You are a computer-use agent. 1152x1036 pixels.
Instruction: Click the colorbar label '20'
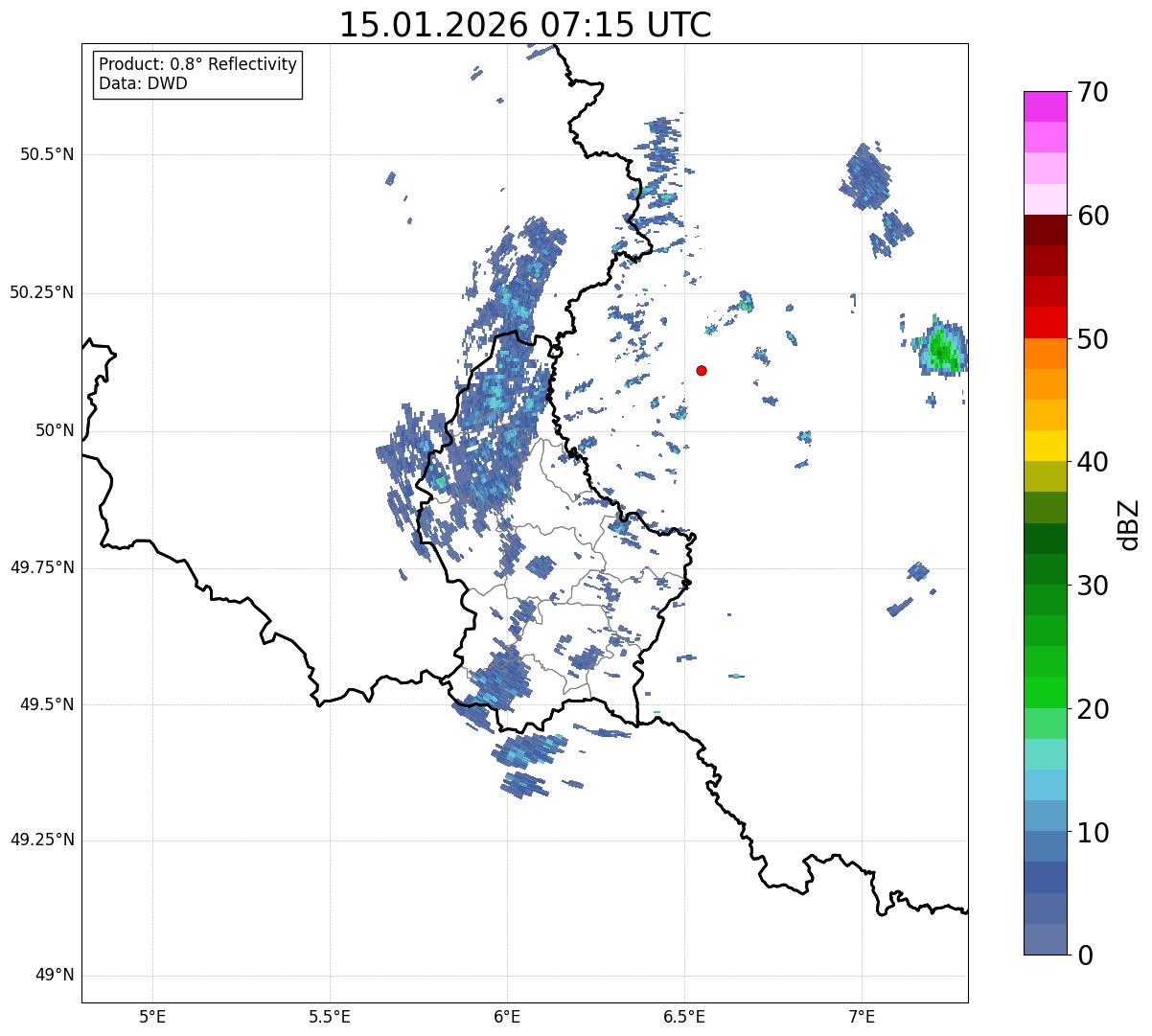coord(1094,709)
